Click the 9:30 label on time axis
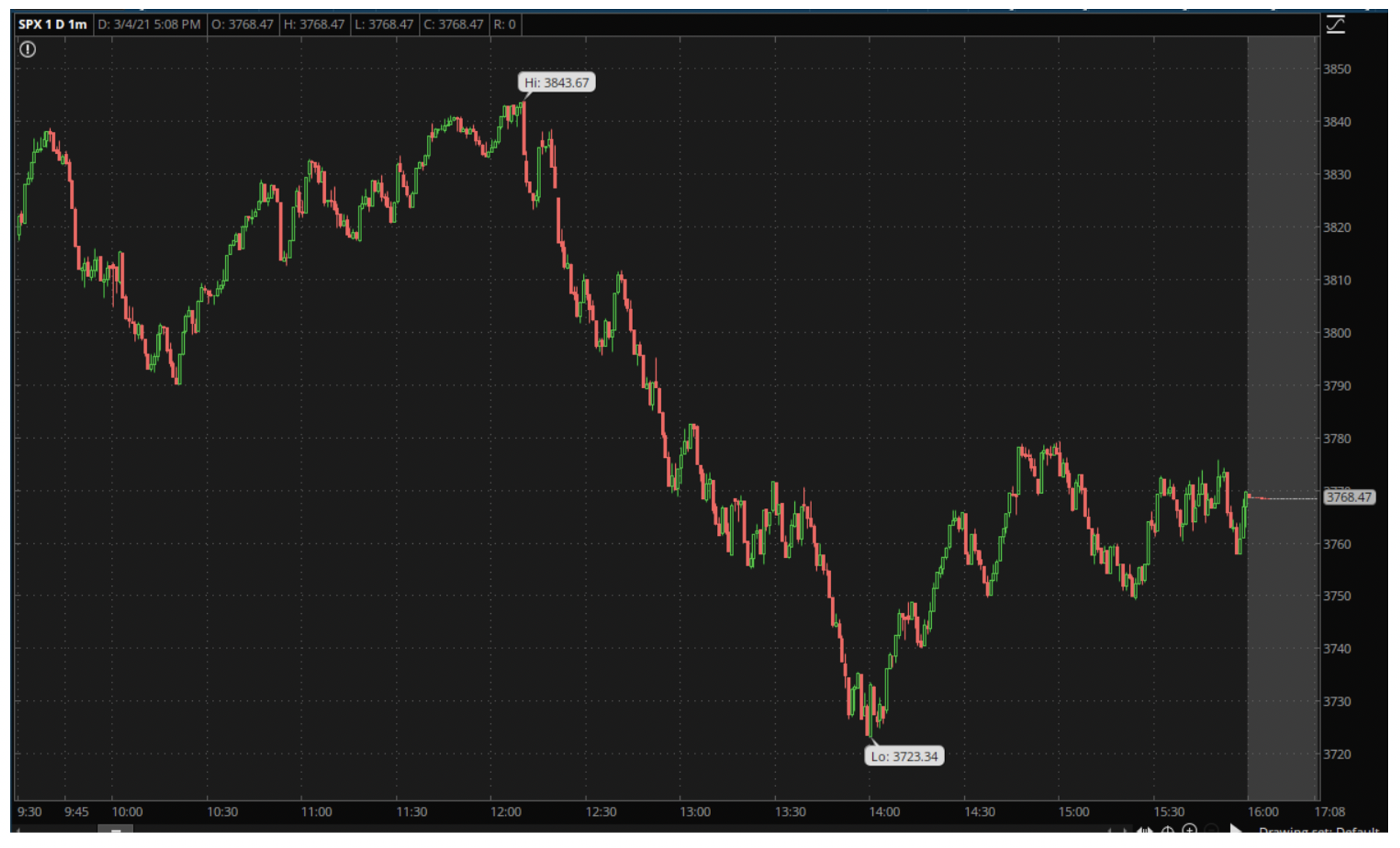The width and height of the screenshot is (1400, 848). click(29, 811)
